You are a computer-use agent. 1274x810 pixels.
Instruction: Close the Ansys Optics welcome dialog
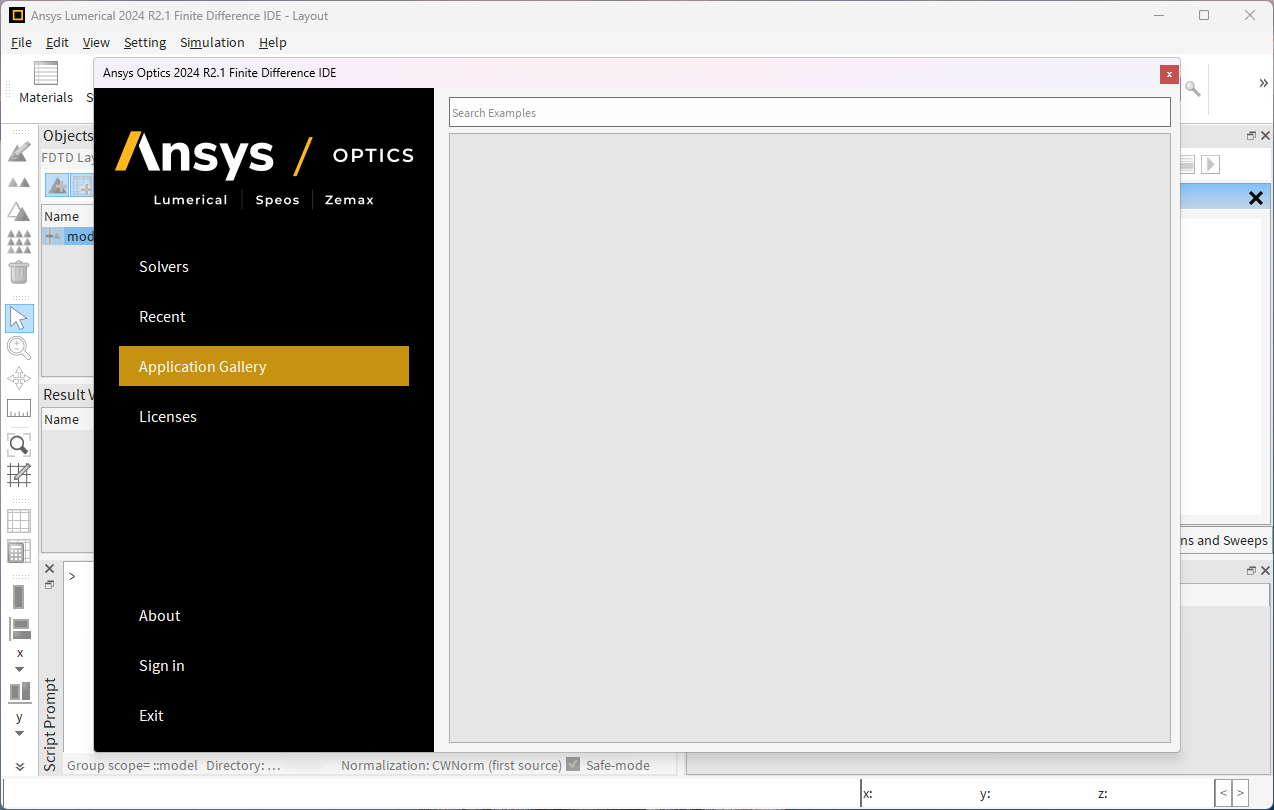[1168, 74]
